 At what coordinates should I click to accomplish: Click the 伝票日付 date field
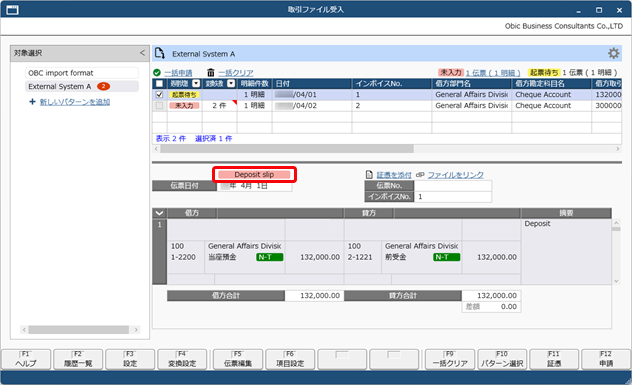pos(254,186)
